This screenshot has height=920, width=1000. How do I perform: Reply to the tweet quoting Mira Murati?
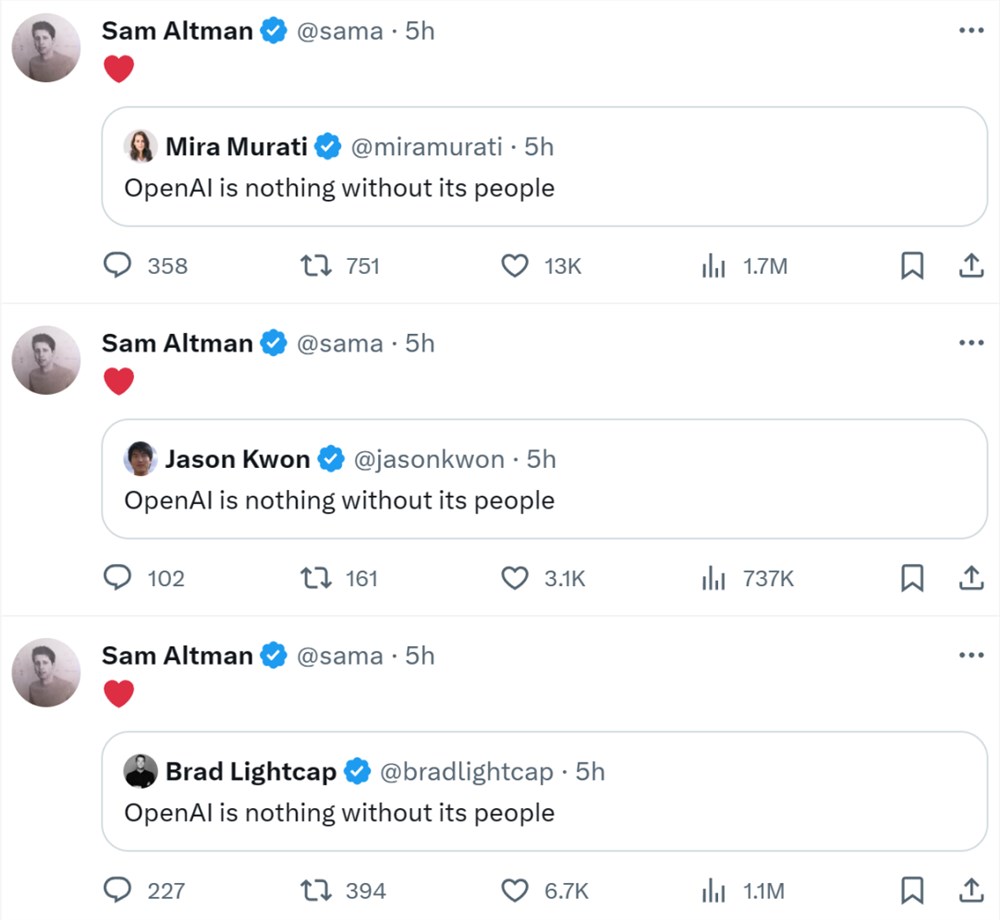(x=117, y=265)
